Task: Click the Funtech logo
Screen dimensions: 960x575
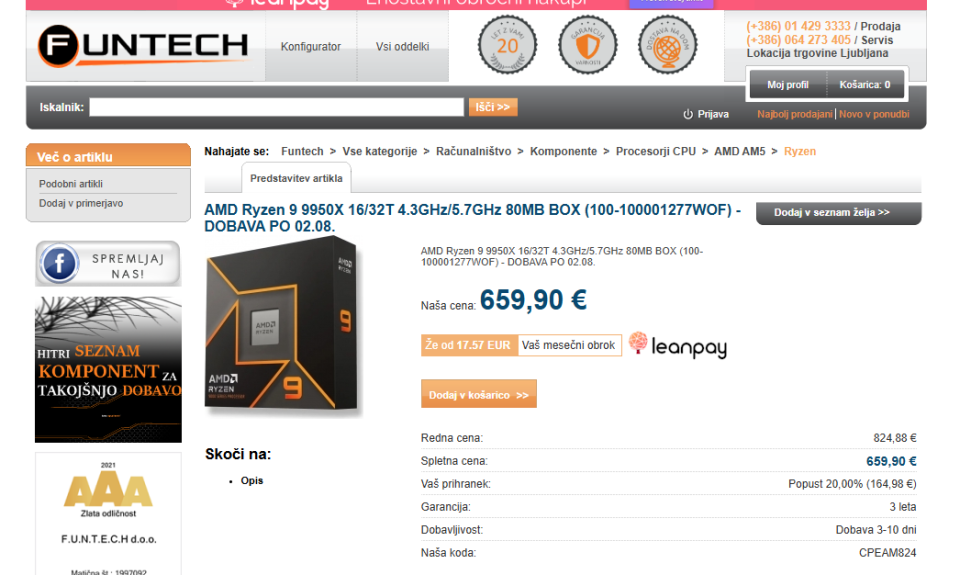Action: [x=143, y=46]
